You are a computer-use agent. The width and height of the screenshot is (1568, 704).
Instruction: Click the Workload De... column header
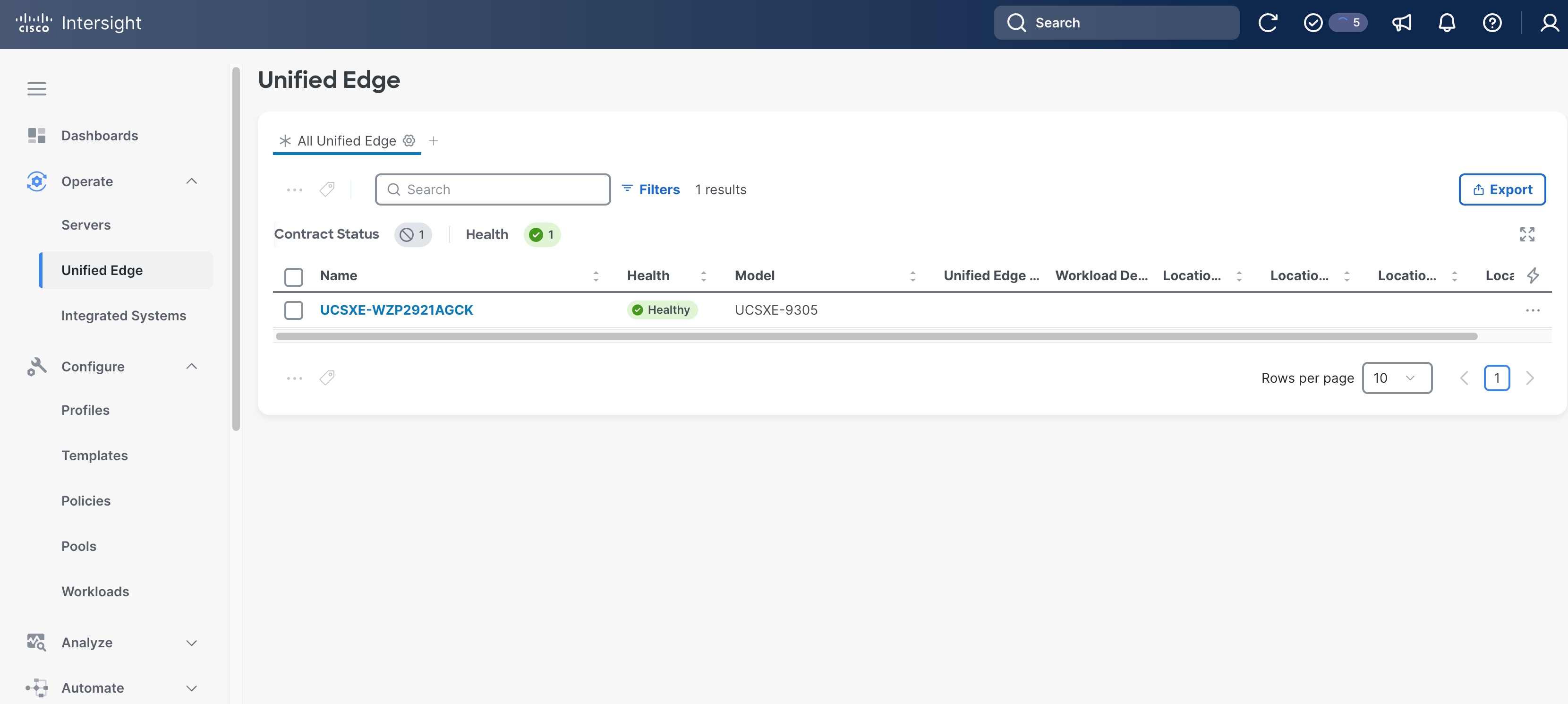1101,276
